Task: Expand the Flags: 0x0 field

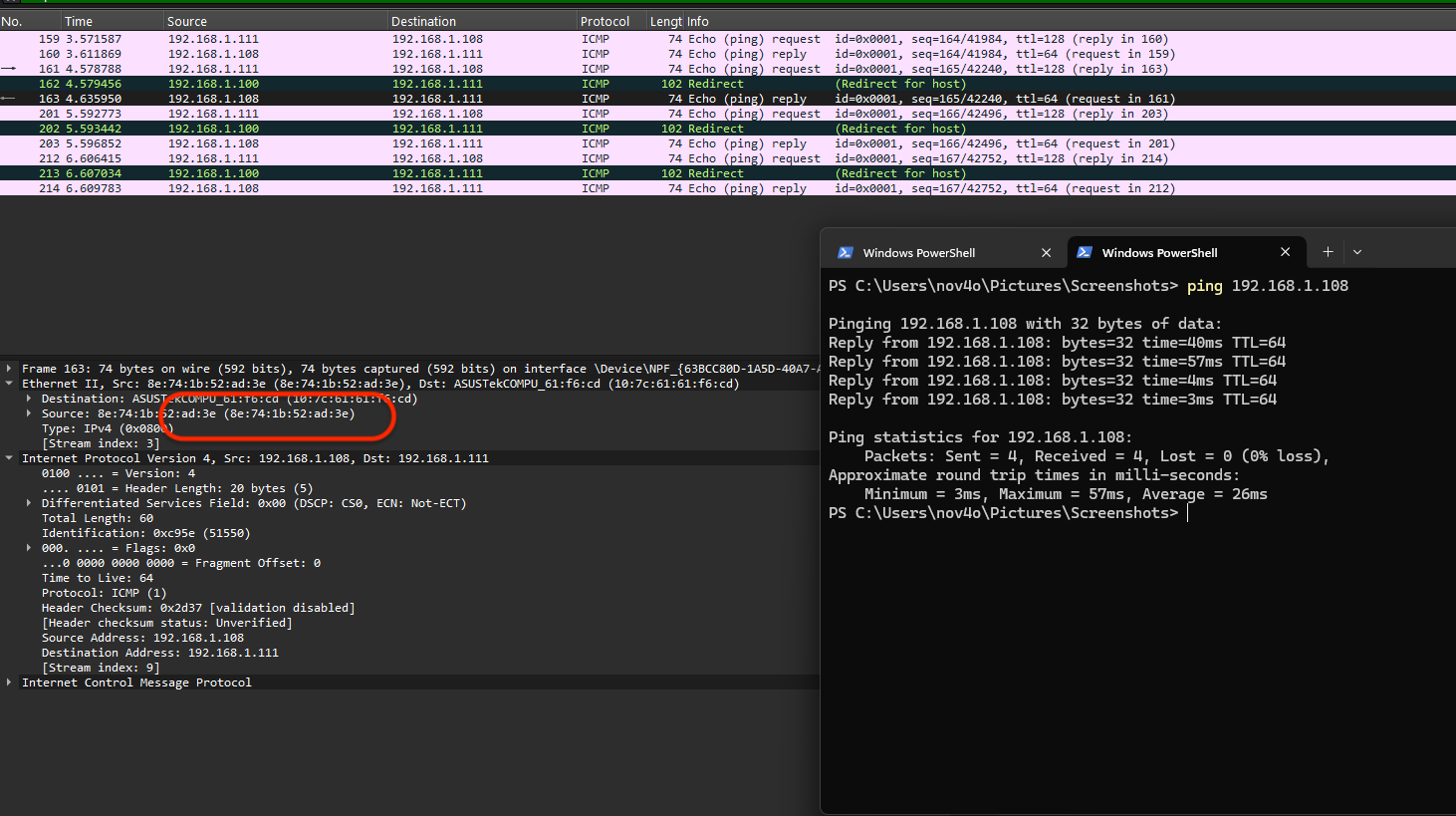Action: click(29, 548)
